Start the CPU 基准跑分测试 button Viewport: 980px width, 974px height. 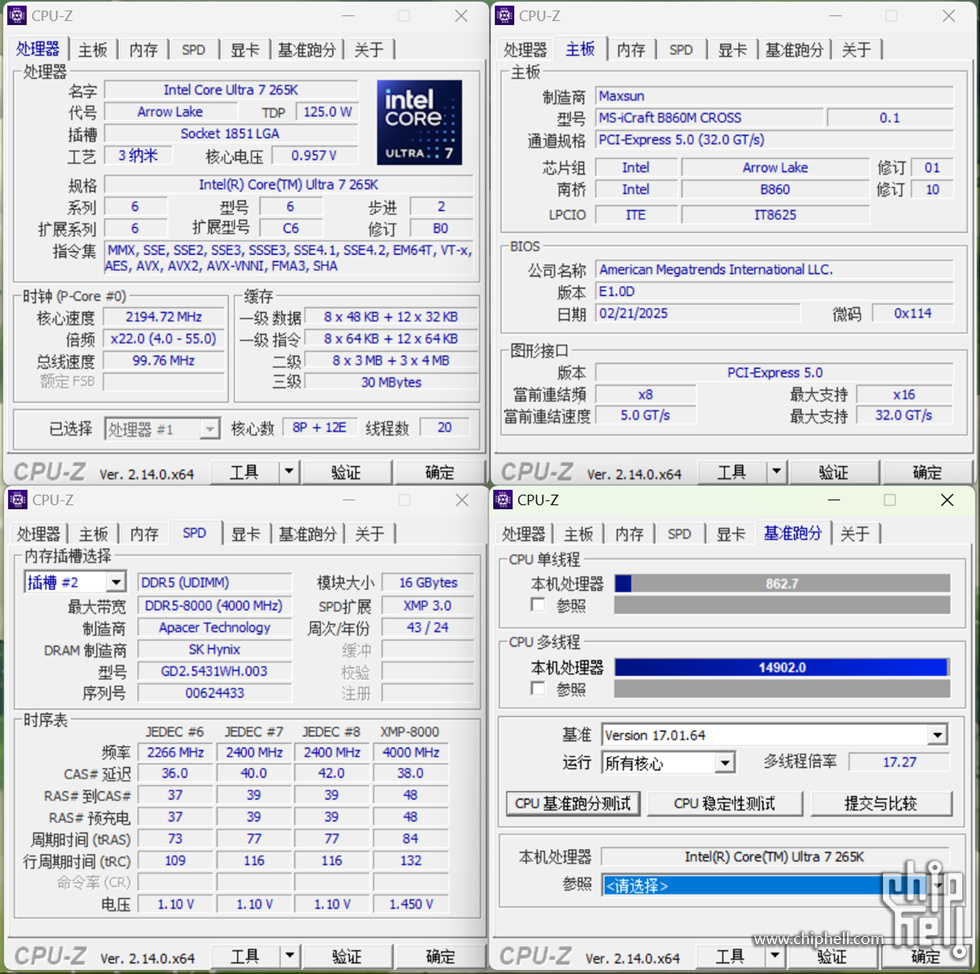click(573, 803)
